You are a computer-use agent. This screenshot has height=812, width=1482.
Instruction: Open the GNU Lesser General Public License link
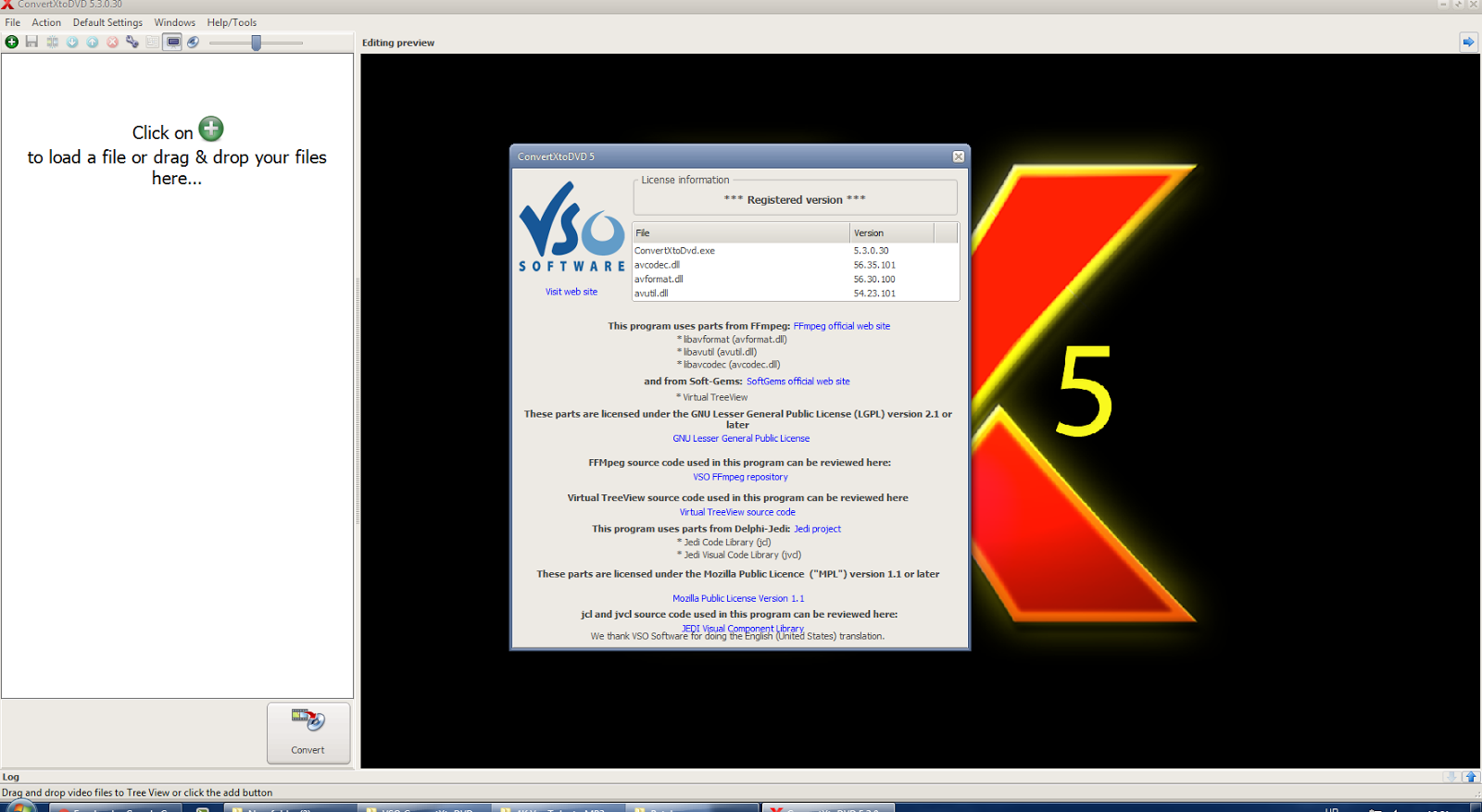point(741,439)
